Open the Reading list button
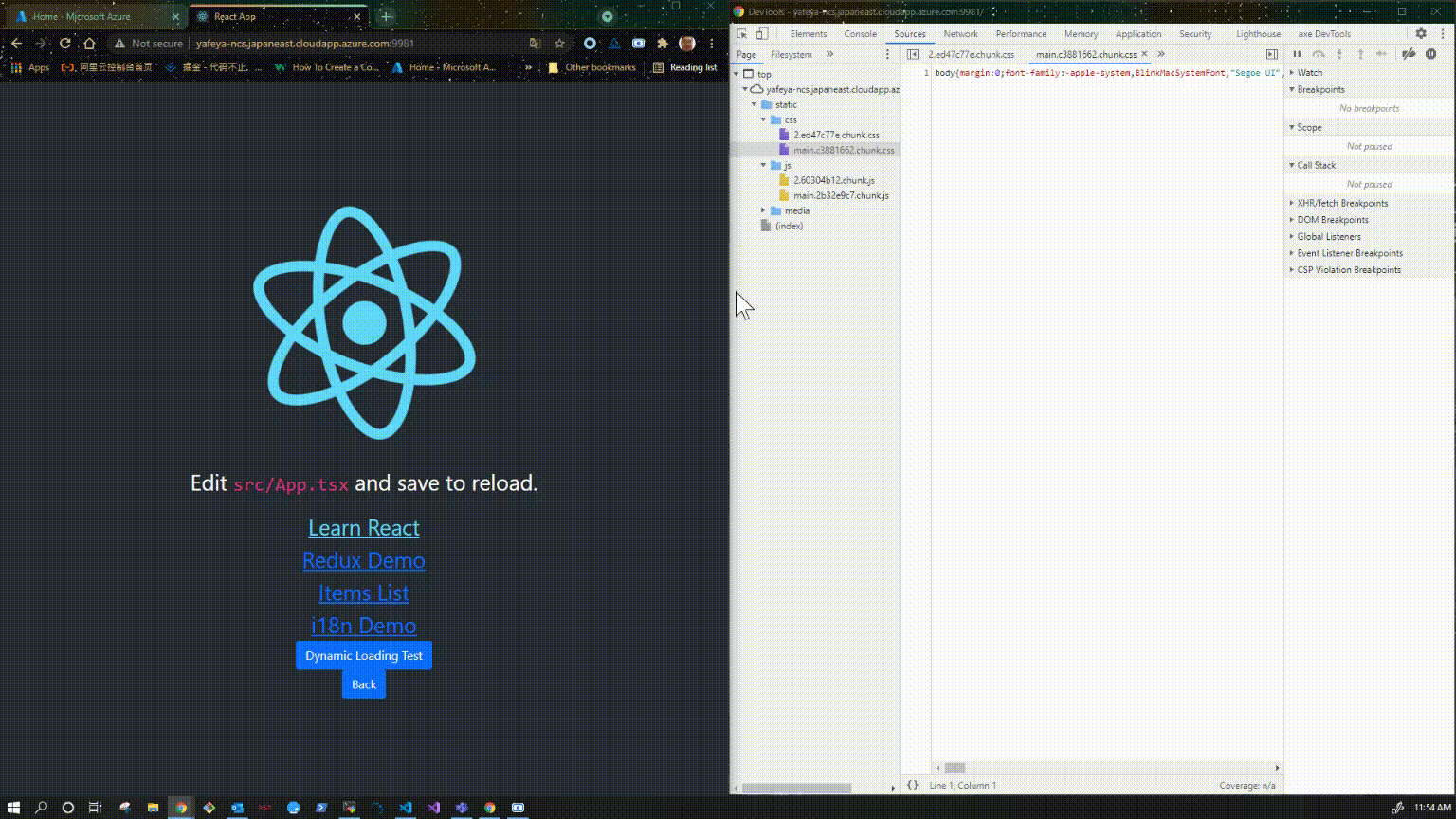Screen dimensions: 1456x819 coord(684,67)
